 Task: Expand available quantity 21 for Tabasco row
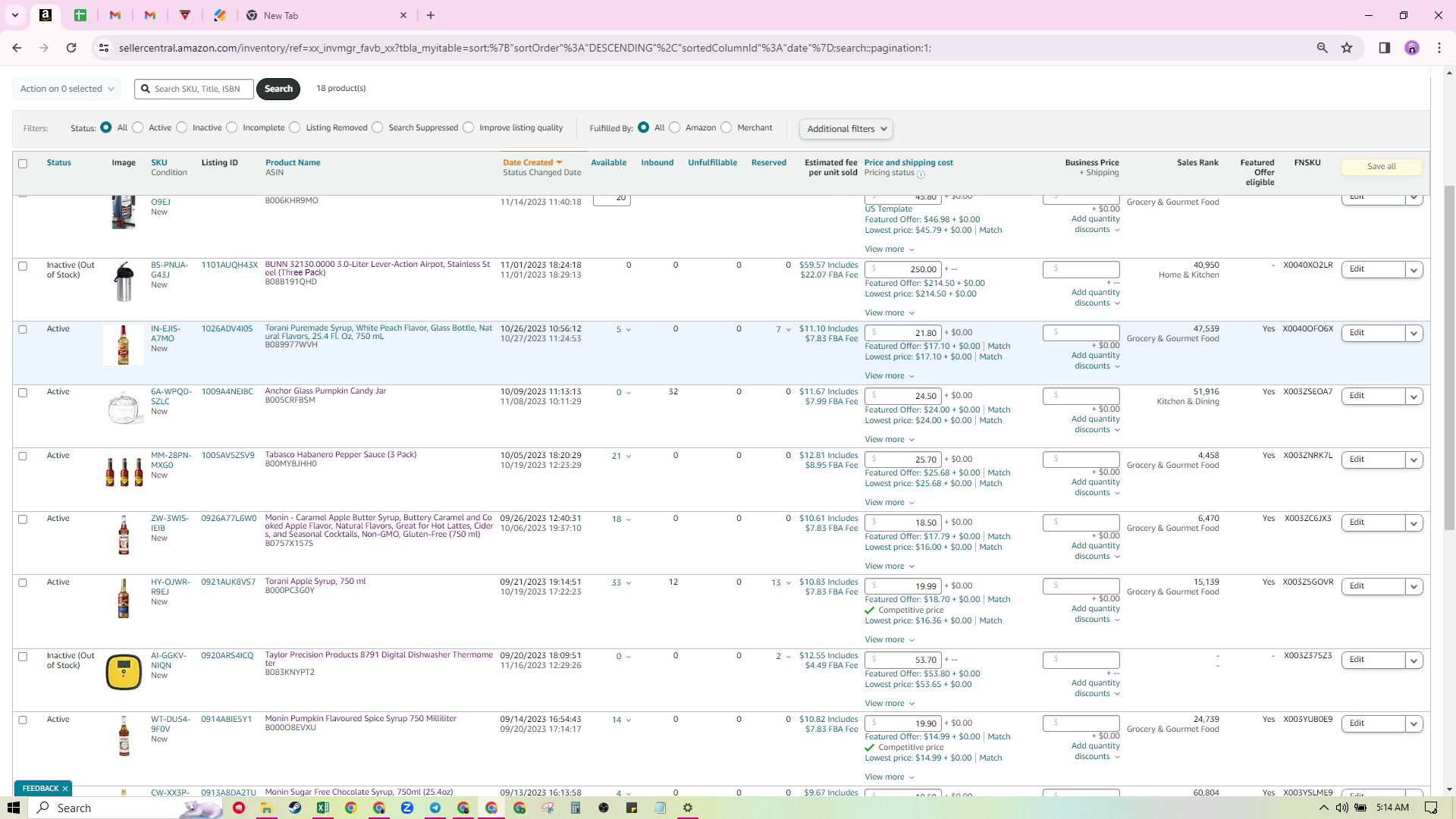[x=622, y=457]
